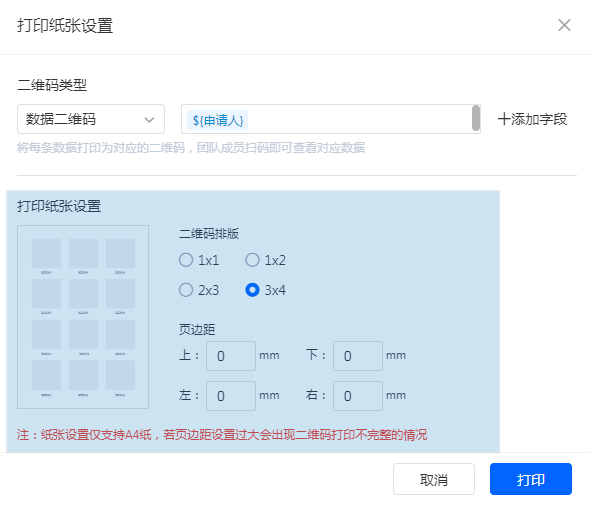Click the plus icon to add field

[504, 119]
